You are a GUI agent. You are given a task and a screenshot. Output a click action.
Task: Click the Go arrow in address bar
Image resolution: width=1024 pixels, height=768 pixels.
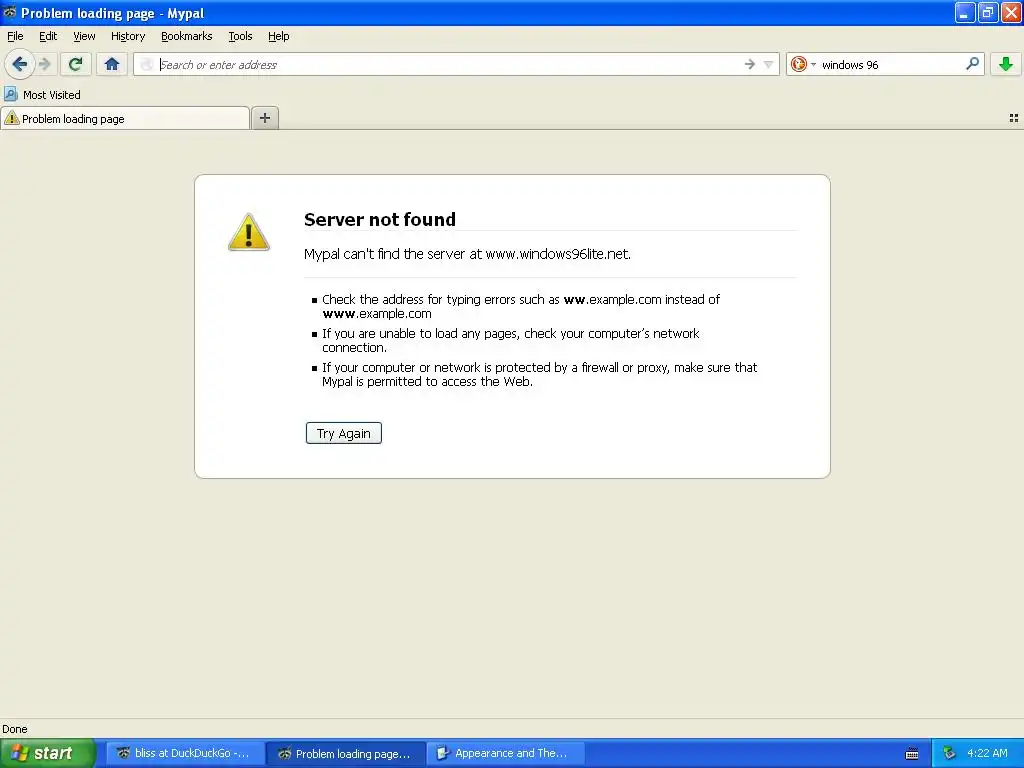[x=750, y=64]
